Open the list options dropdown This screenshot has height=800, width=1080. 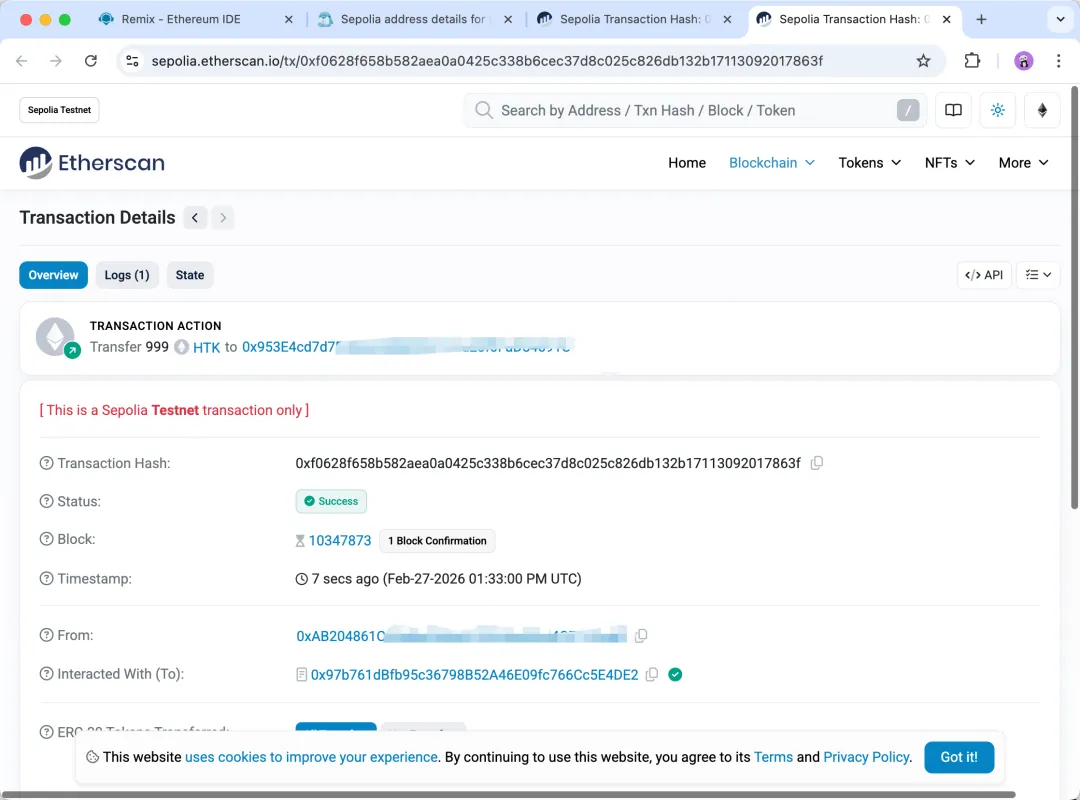pos(1038,275)
